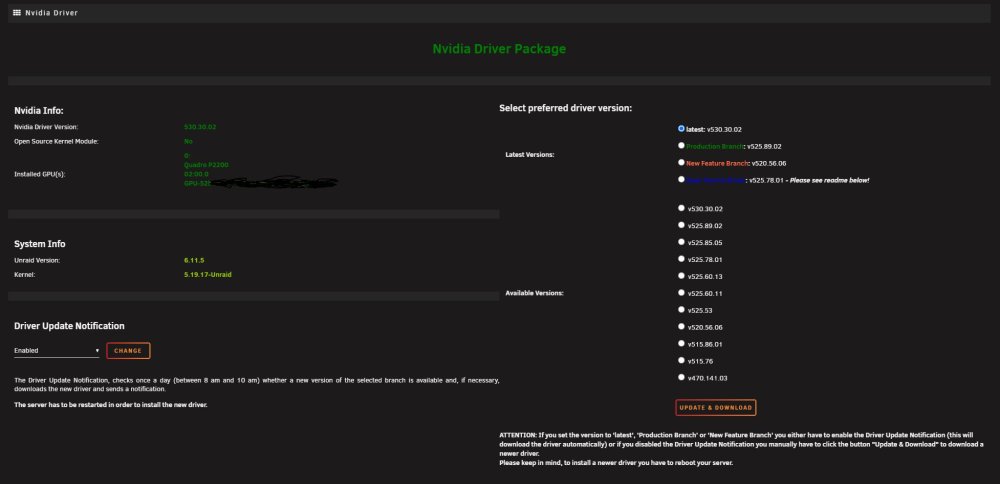1000x484 pixels.
Task: Select the v525.60.13 driver radio
Action: tap(681, 275)
